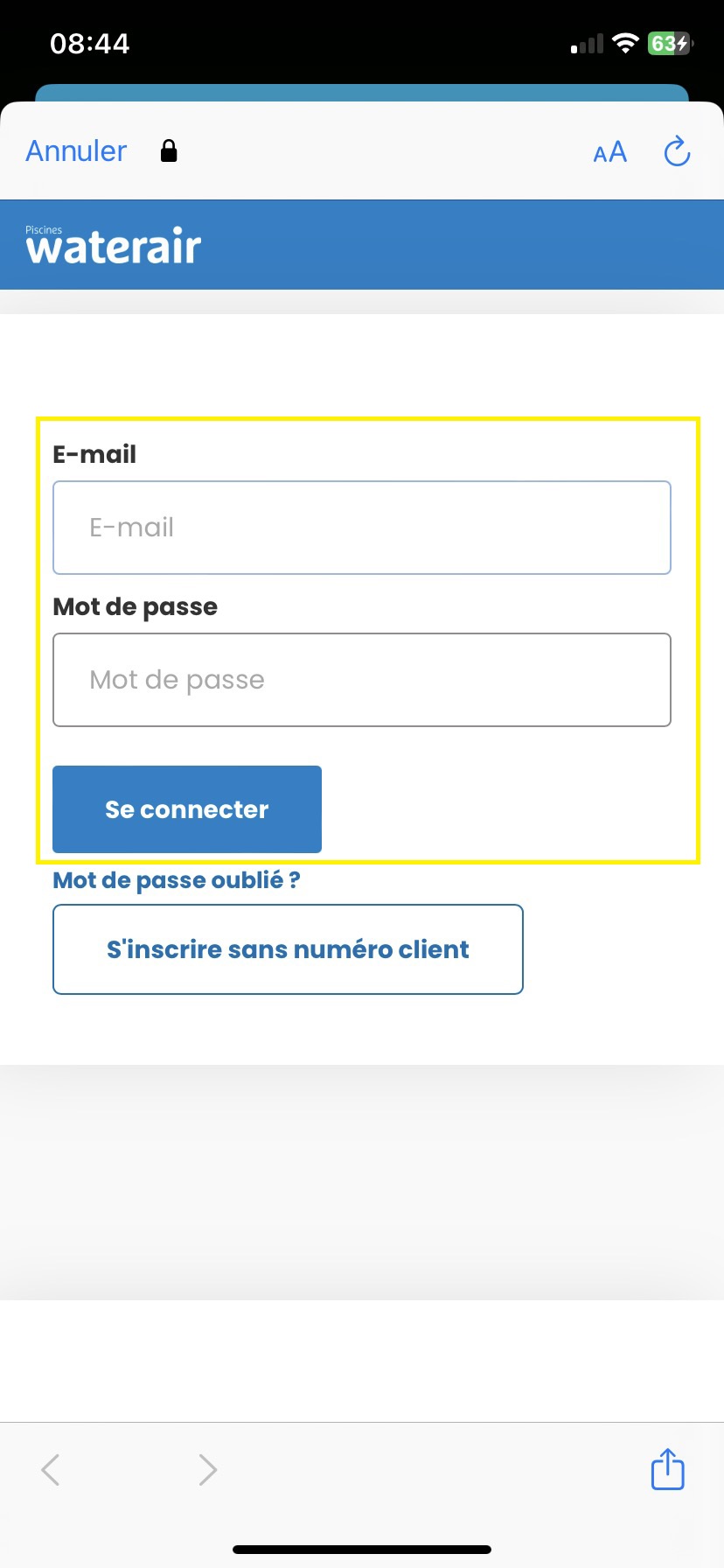724x1568 pixels.
Task: Tap the 08:44 clock in status bar
Action: coord(90,44)
